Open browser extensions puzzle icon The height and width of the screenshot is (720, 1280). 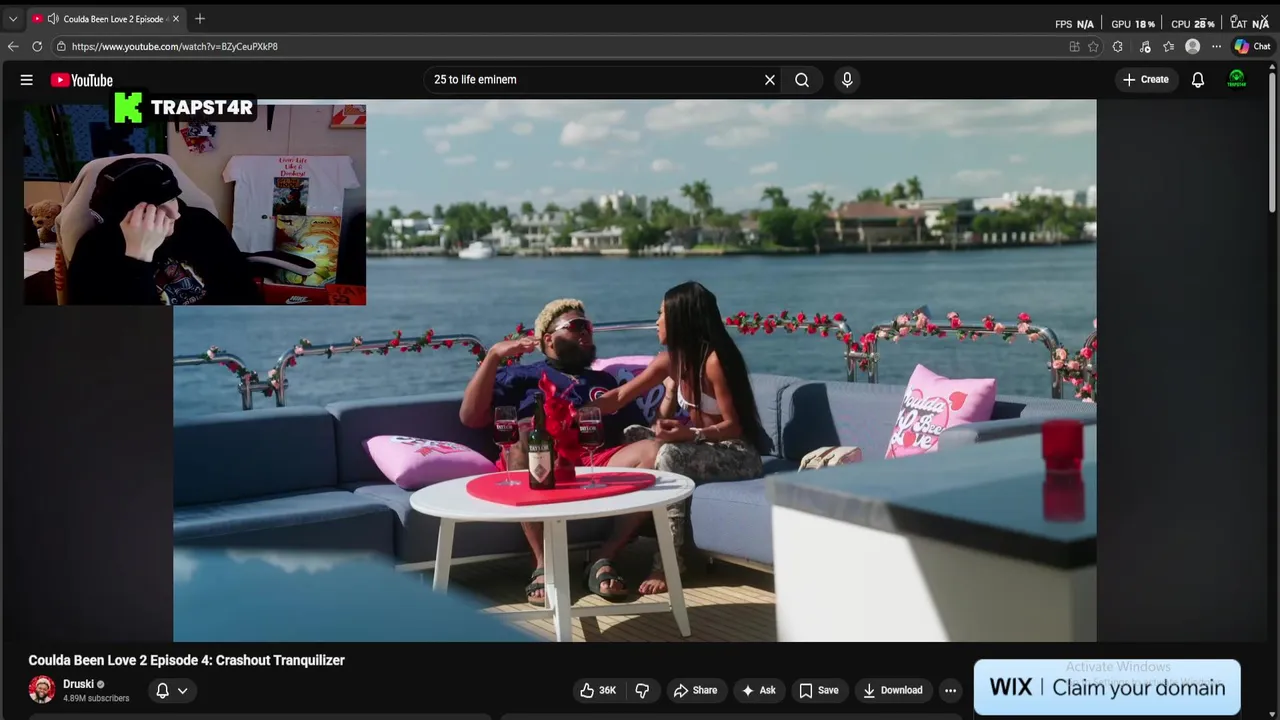[x=1118, y=46]
